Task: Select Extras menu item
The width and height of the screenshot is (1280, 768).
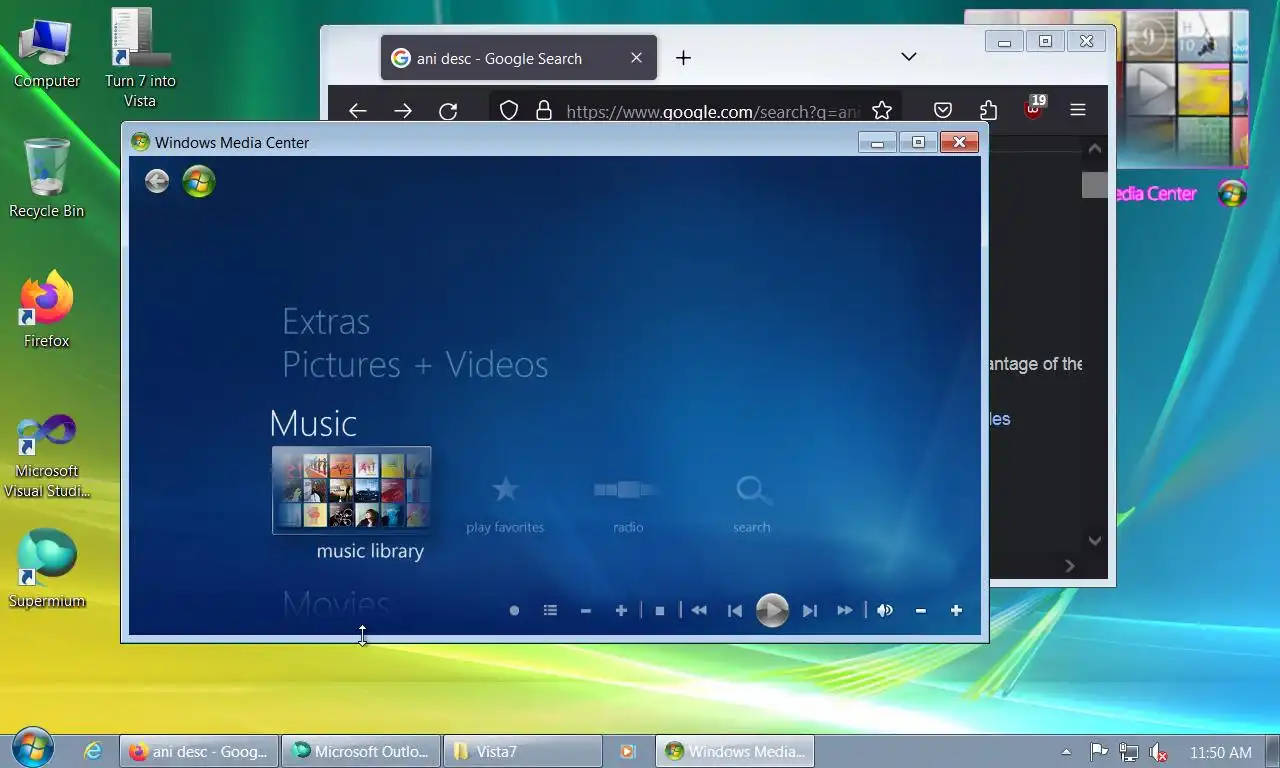Action: (x=326, y=321)
